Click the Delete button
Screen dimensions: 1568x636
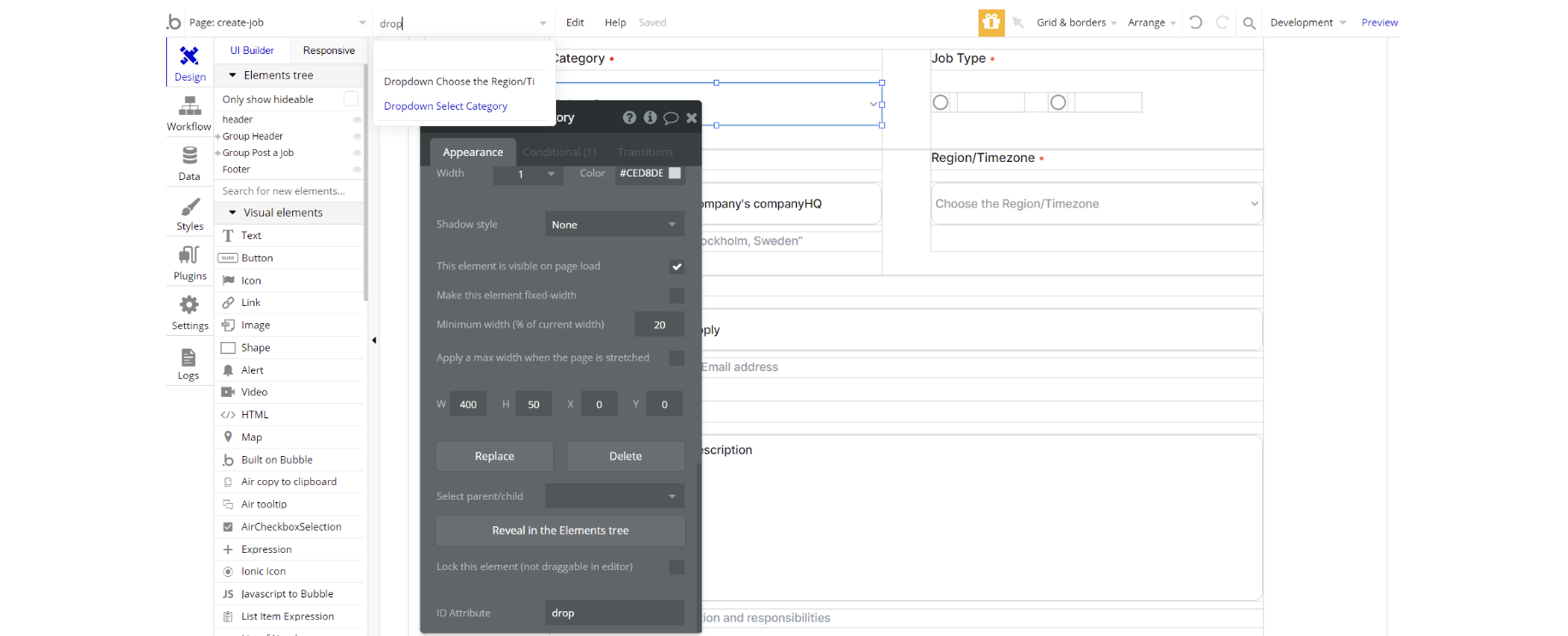625,456
